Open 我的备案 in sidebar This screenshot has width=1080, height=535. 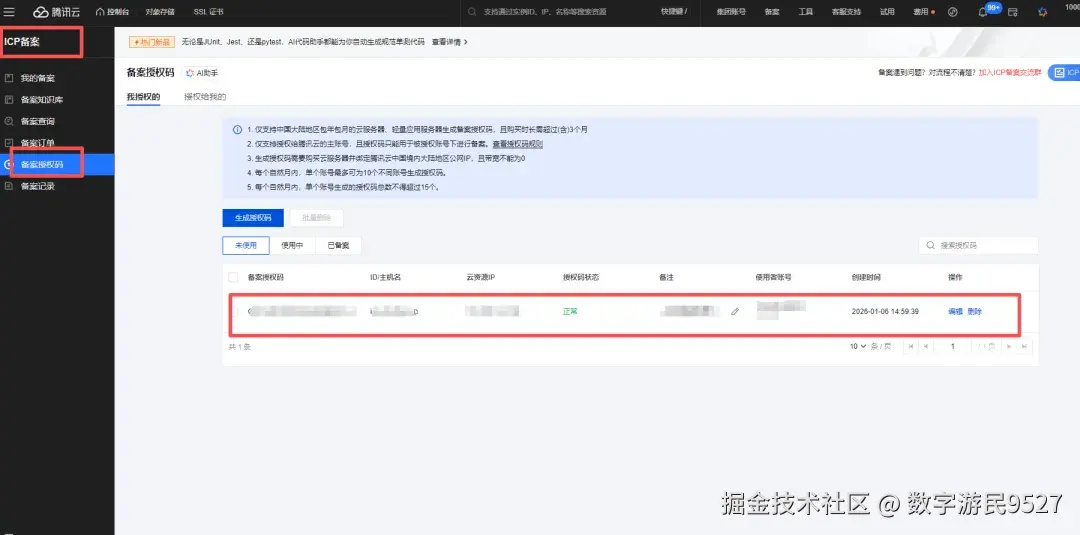tap(38, 78)
